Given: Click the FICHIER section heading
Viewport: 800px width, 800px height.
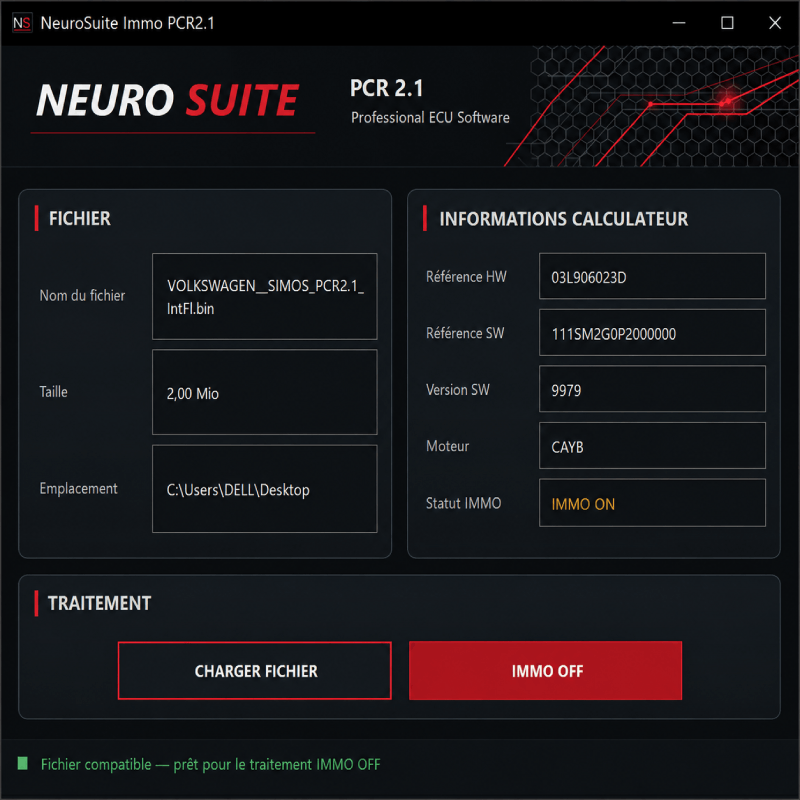Looking at the screenshot, I should 80,218.
